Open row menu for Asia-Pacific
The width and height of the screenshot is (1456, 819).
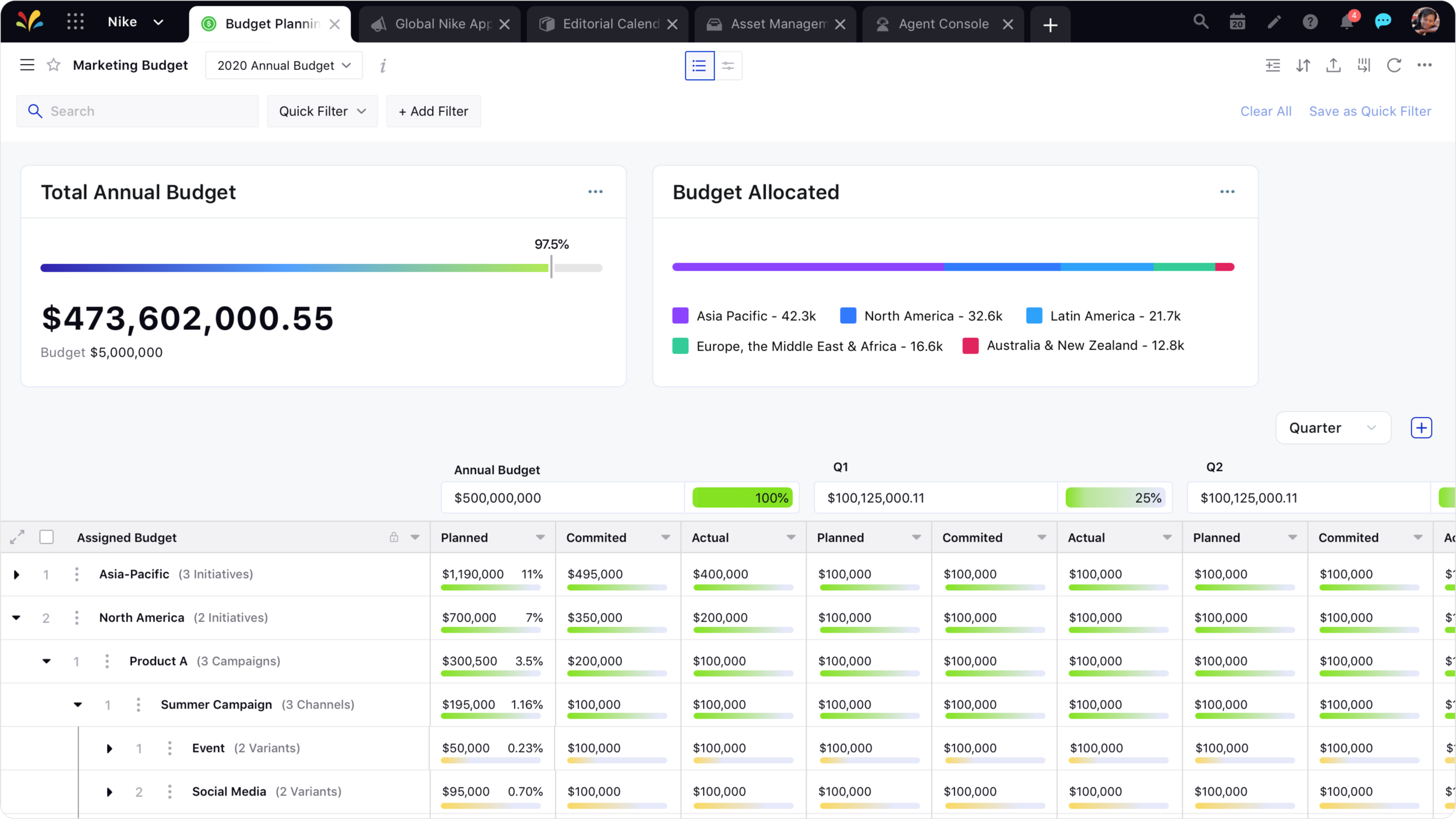[x=76, y=574]
